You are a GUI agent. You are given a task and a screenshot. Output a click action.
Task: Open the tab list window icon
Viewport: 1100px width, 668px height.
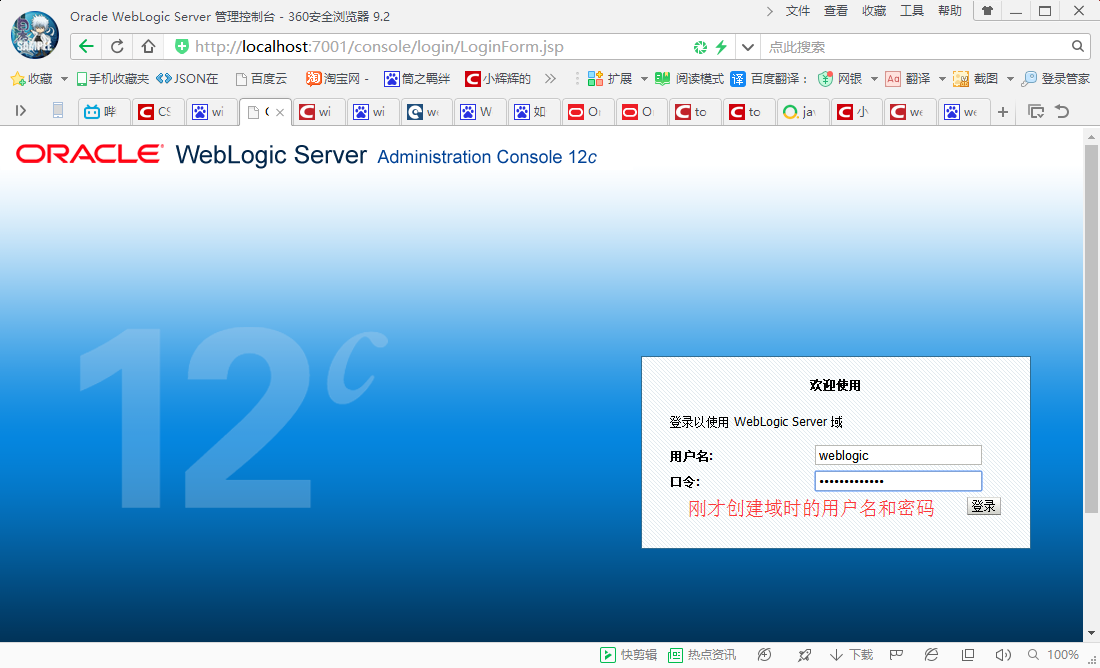tap(1035, 111)
